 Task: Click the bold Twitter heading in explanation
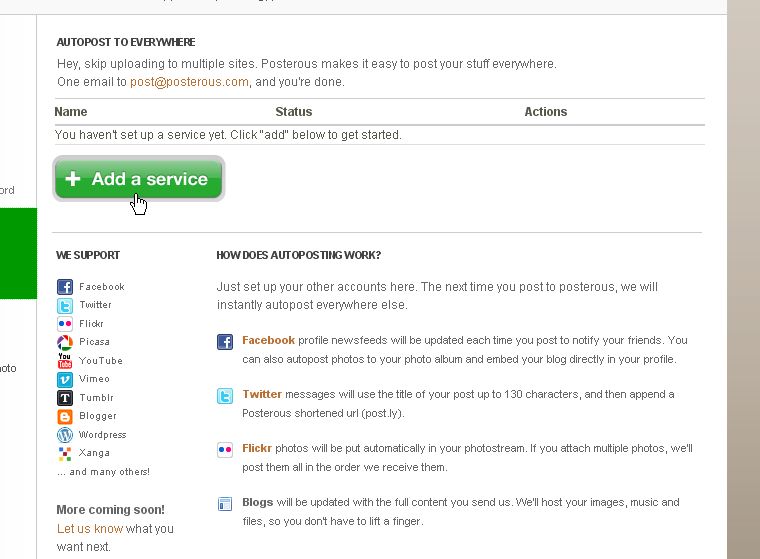(262, 394)
